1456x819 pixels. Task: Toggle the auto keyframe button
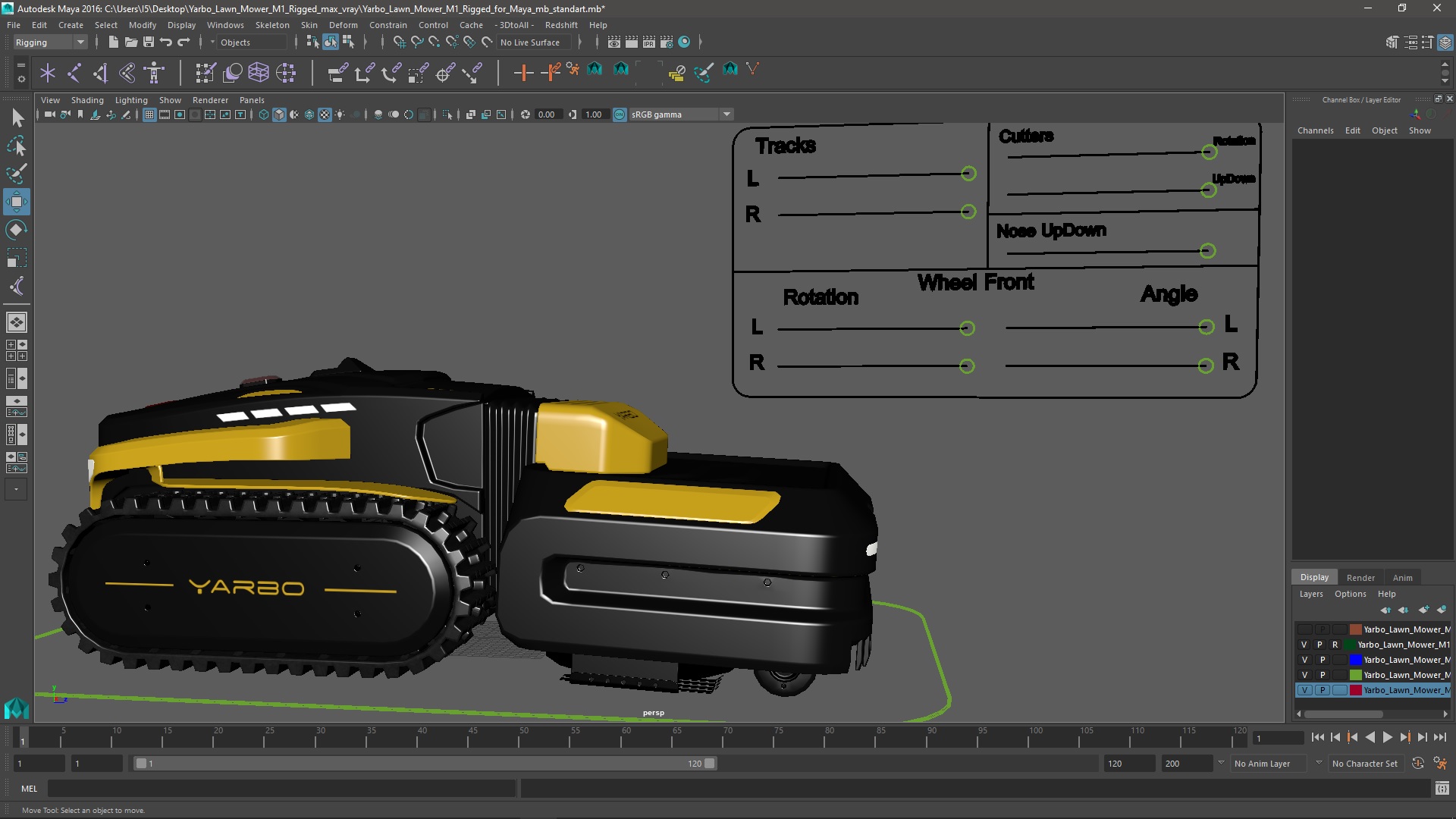(x=1417, y=764)
